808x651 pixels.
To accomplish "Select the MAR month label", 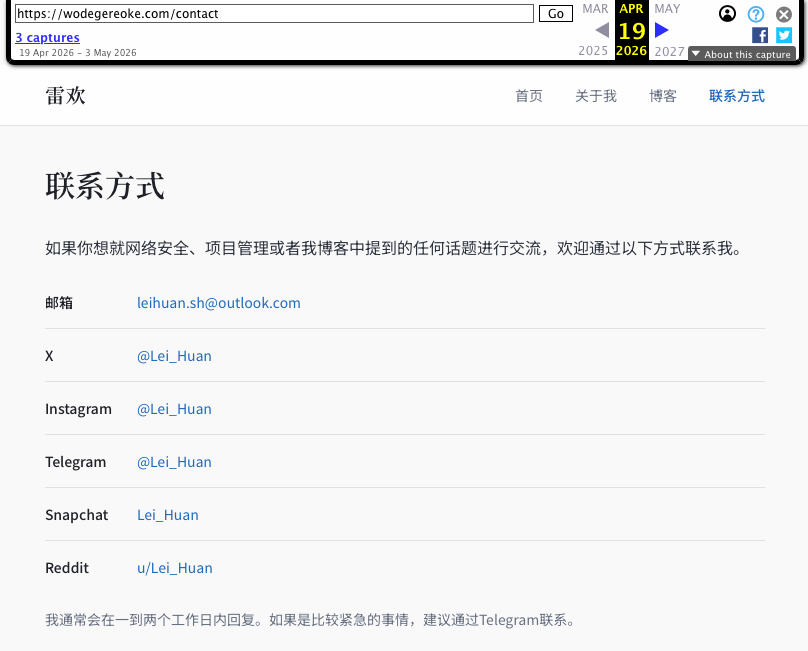I will pyautogui.click(x=595, y=9).
